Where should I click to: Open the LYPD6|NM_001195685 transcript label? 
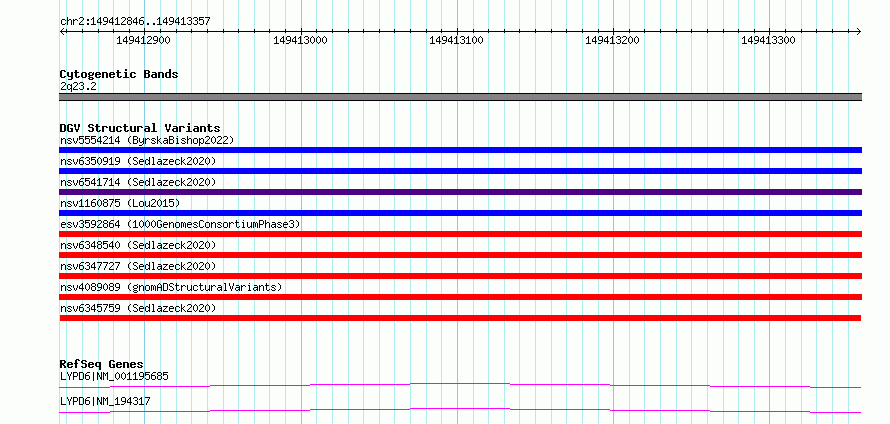point(114,376)
